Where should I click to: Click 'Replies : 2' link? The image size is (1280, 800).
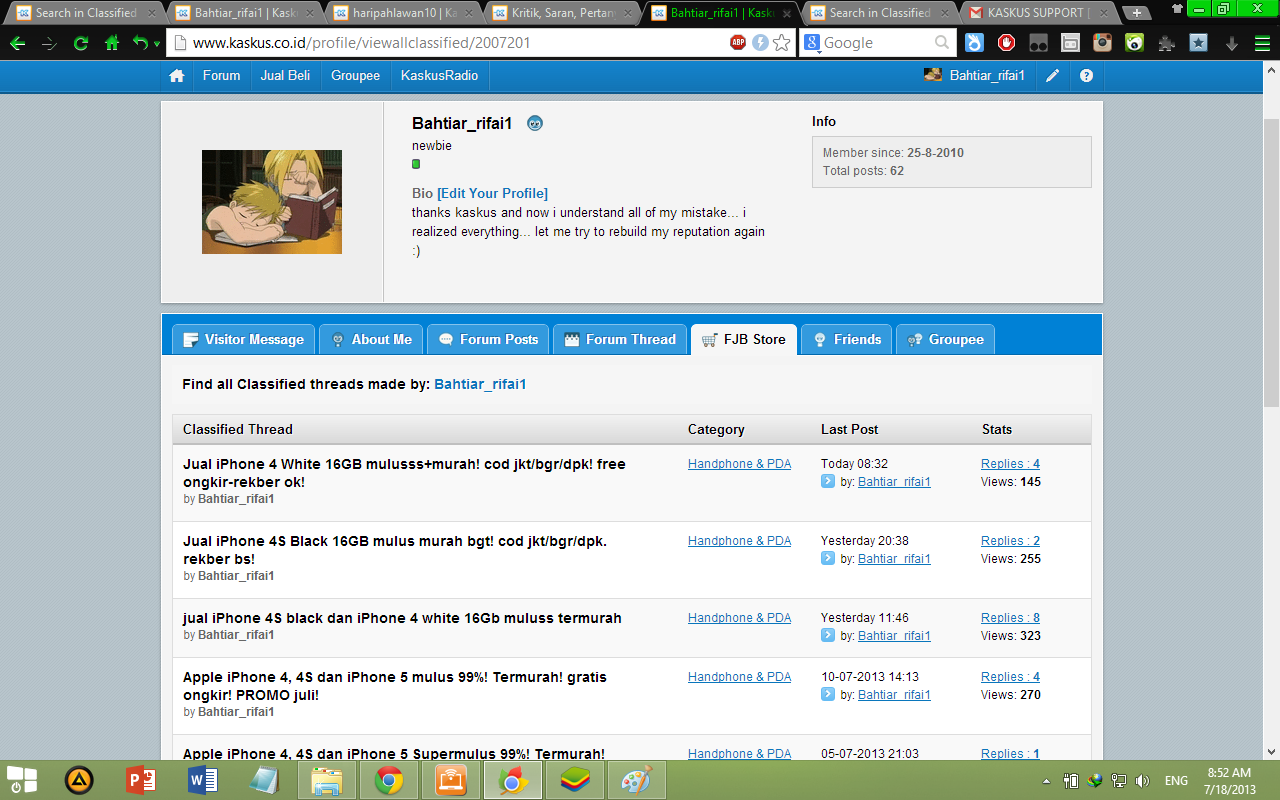click(1010, 541)
